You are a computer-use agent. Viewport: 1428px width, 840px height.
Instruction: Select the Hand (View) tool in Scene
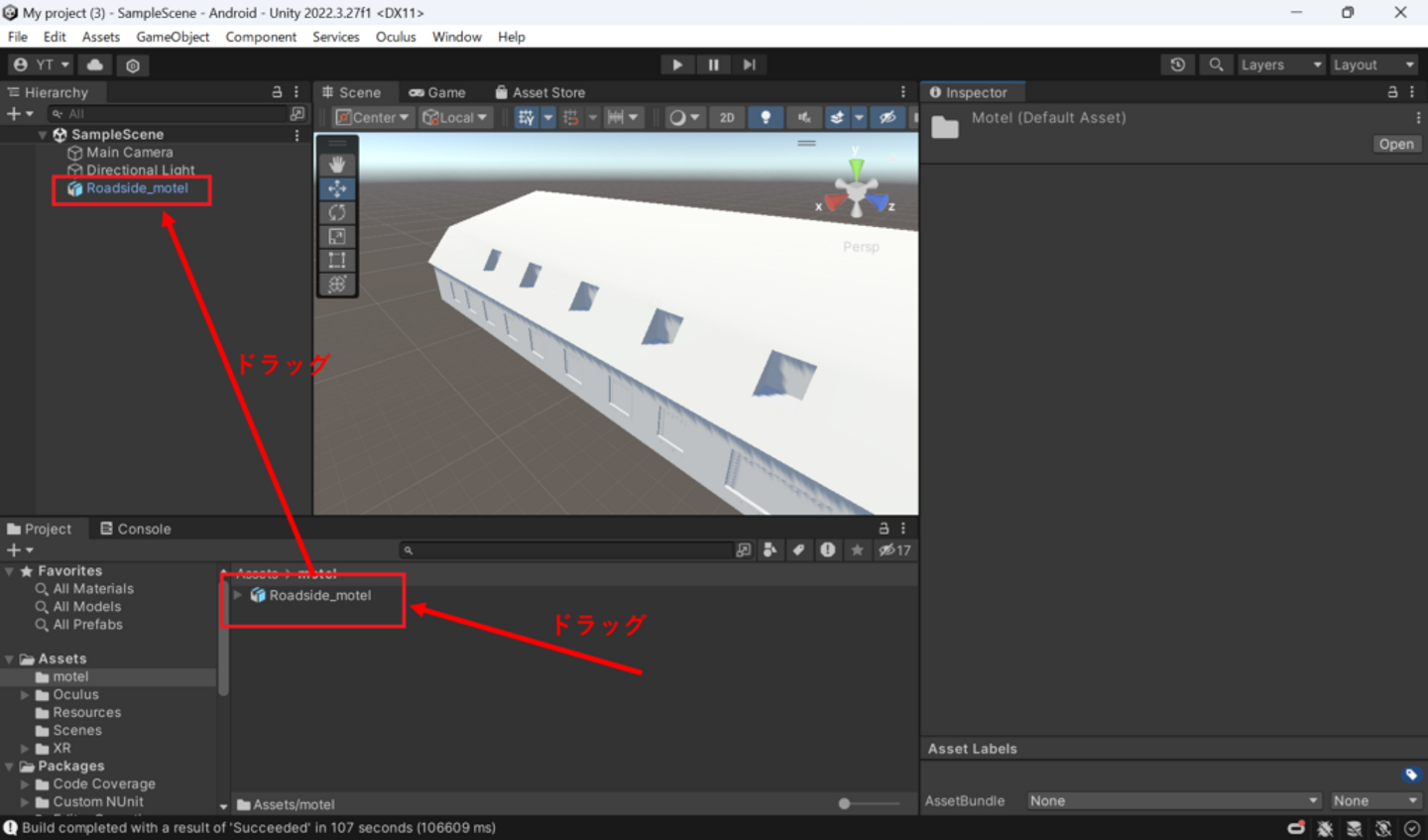coord(337,165)
